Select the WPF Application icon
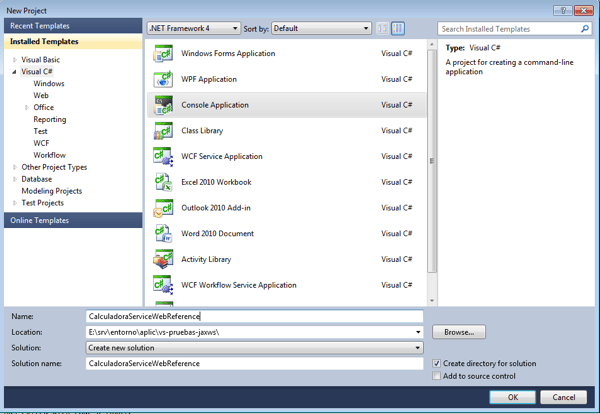Screen dimensions: 600x414 (x=163, y=80)
